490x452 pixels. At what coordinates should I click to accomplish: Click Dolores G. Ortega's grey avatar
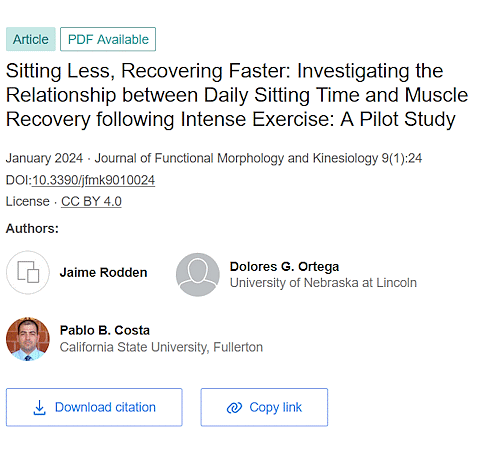(197, 274)
